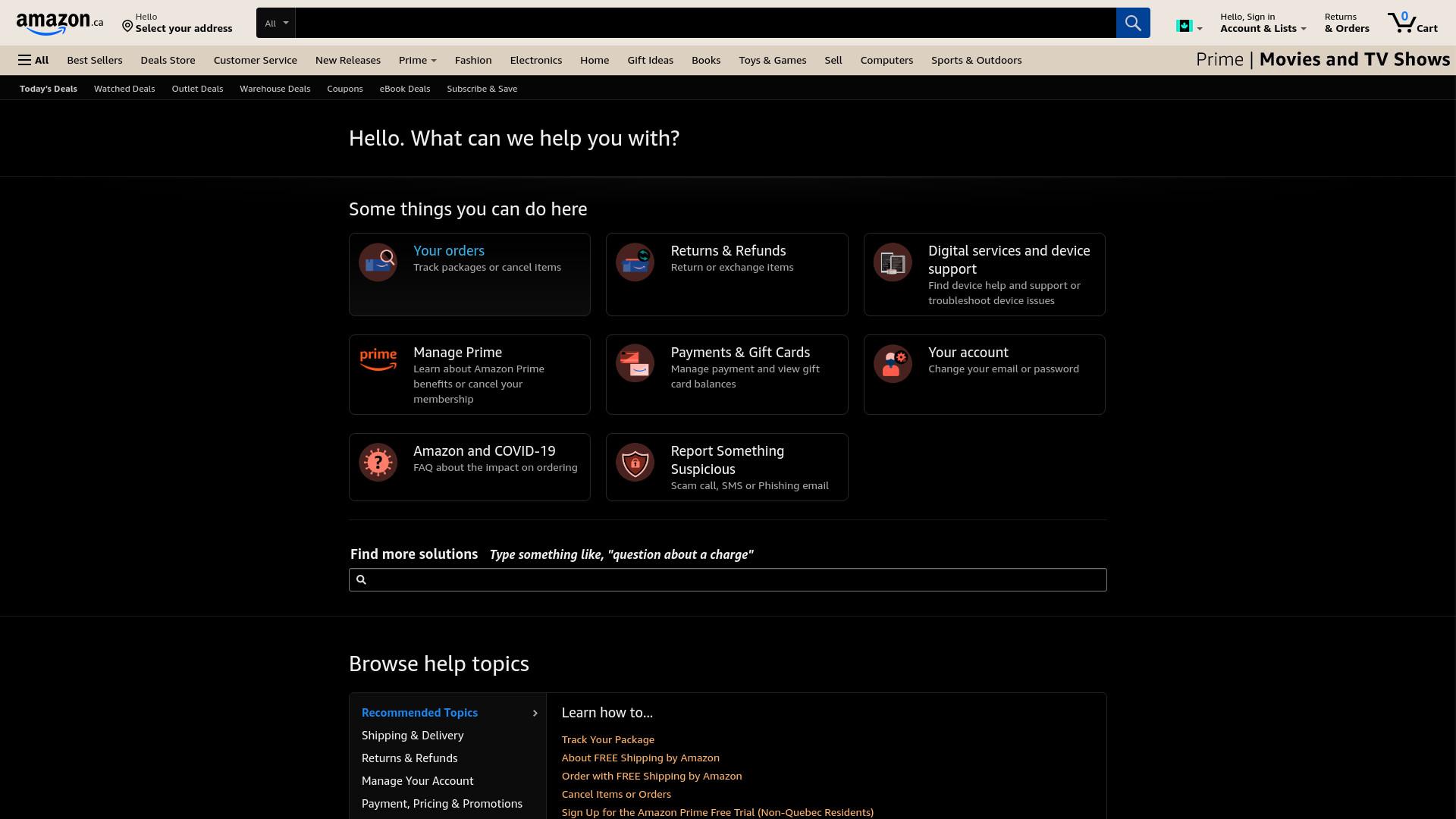This screenshot has width=1456, height=819.
Task: Open the shopping cart icon
Action: [1402, 22]
